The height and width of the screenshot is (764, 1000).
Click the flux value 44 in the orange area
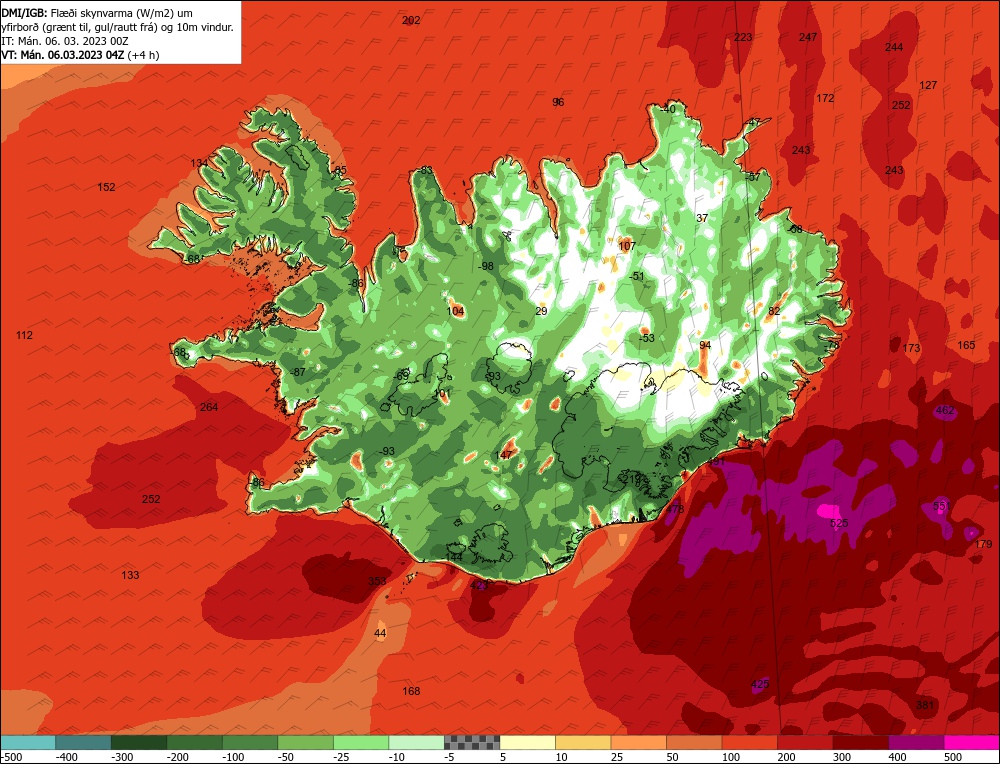point(380,633)
